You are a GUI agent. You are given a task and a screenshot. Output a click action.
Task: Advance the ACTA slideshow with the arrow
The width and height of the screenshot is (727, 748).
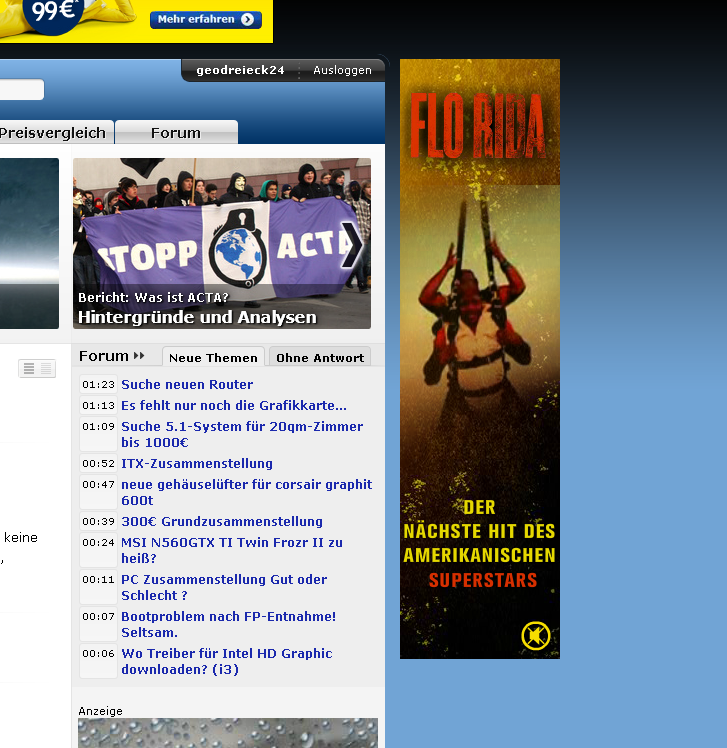click(x=352, y=245)
